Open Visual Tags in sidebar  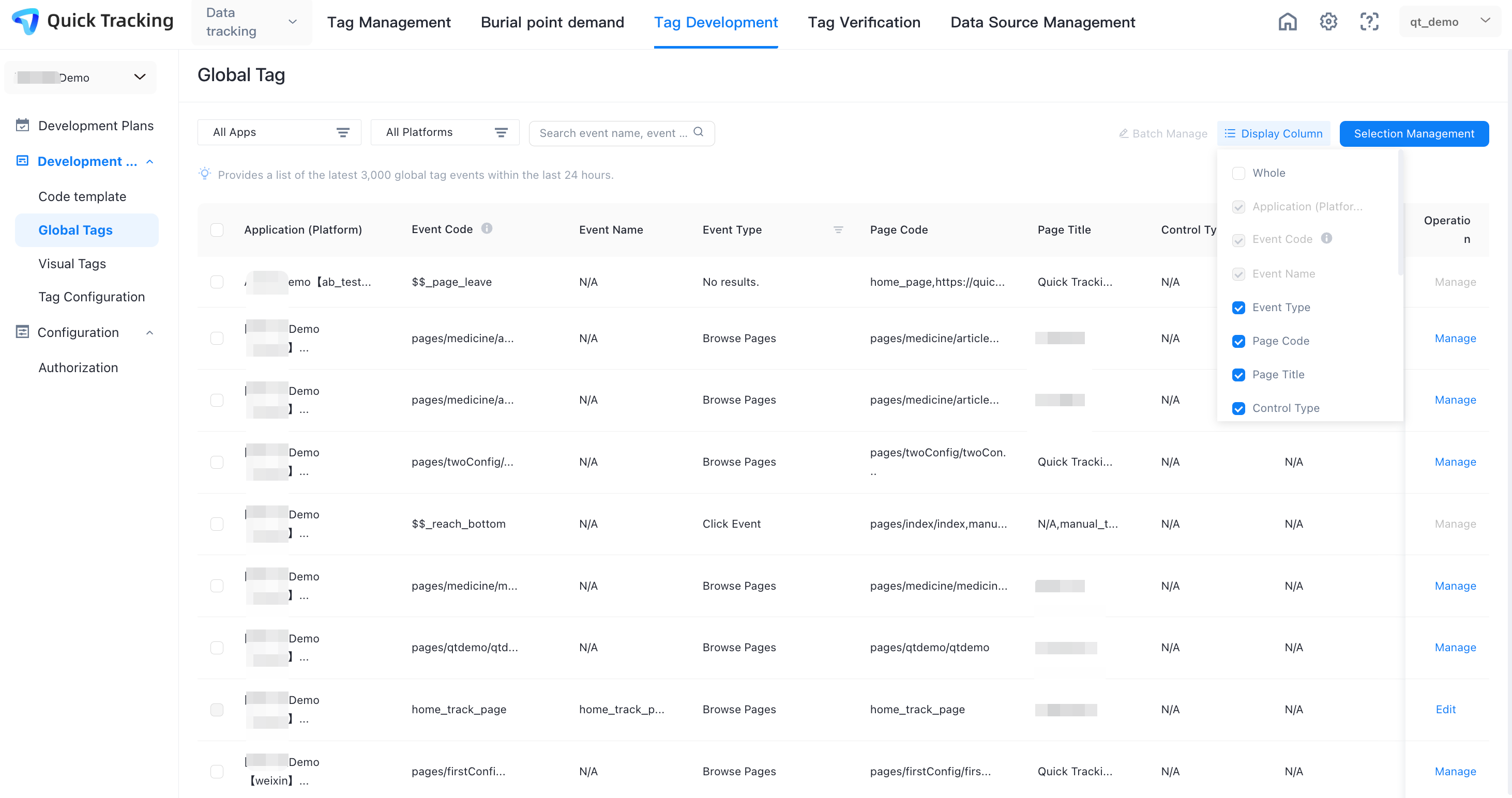(x=72, y=264)
